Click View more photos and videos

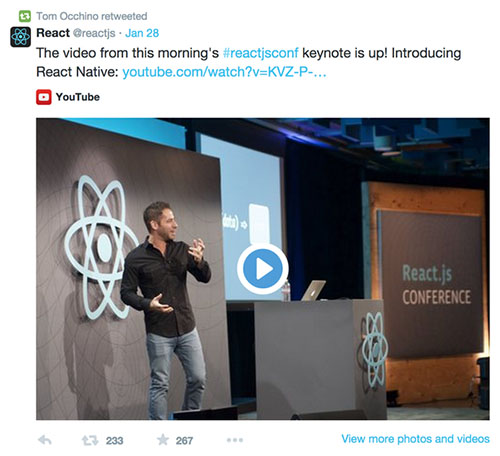(x=415, y=439)
